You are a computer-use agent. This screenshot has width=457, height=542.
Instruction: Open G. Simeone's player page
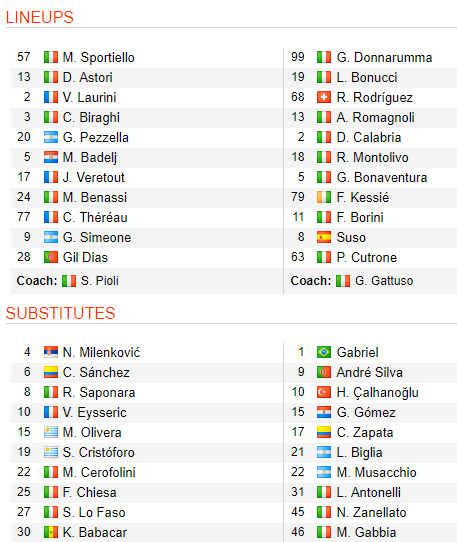97,237
